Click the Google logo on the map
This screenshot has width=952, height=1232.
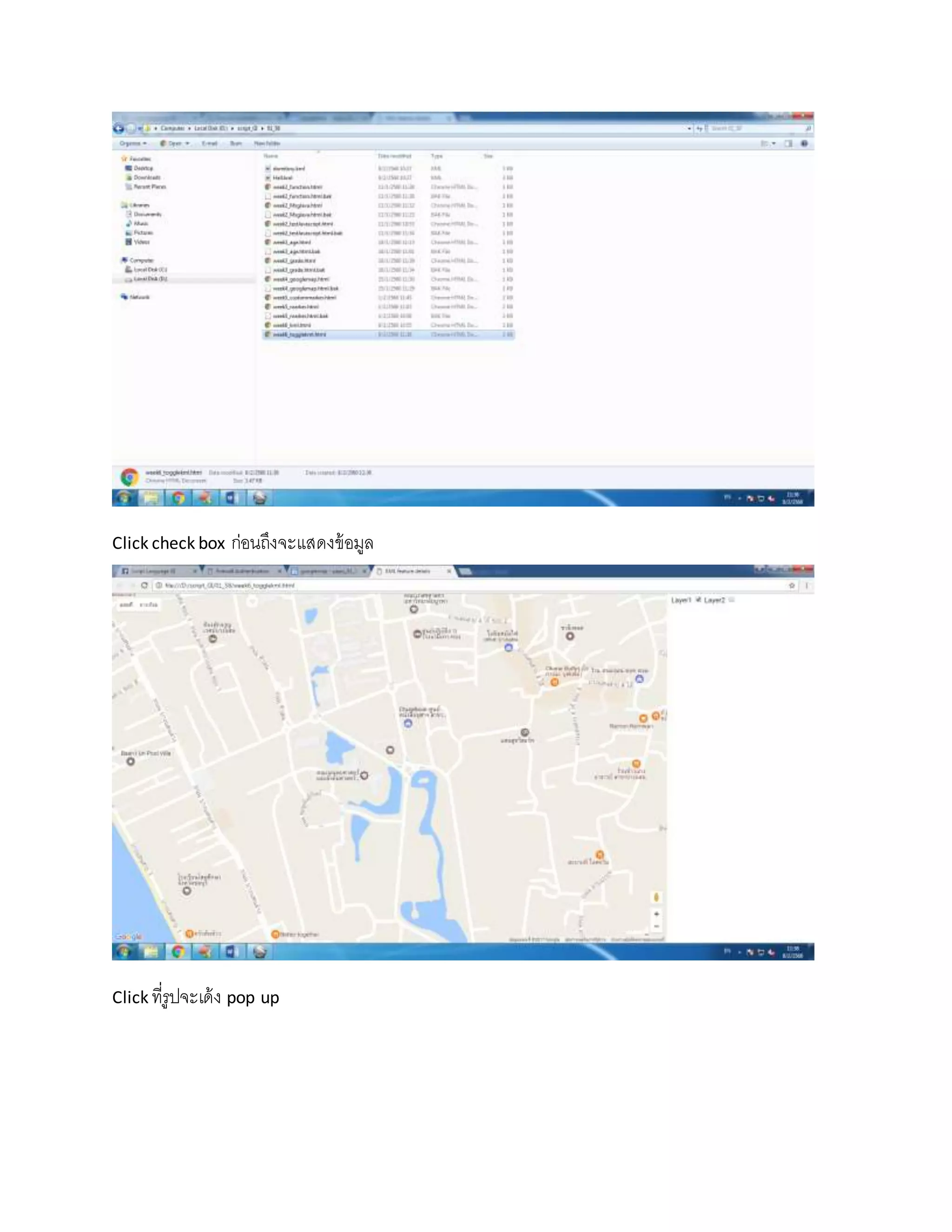pos(128,936)
